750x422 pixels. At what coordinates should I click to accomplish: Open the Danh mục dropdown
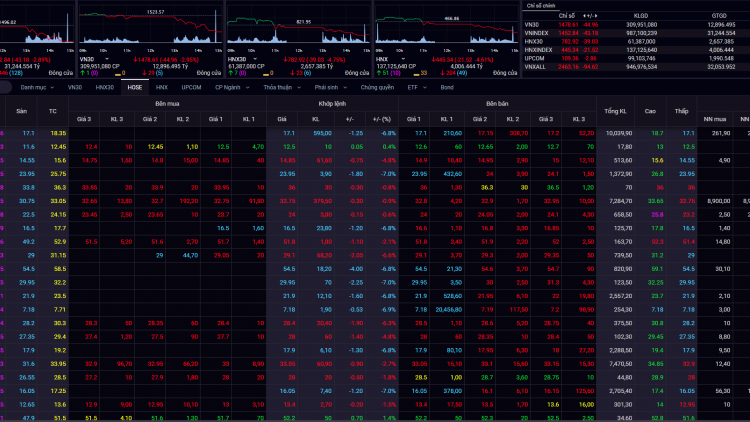click(40, 88)
